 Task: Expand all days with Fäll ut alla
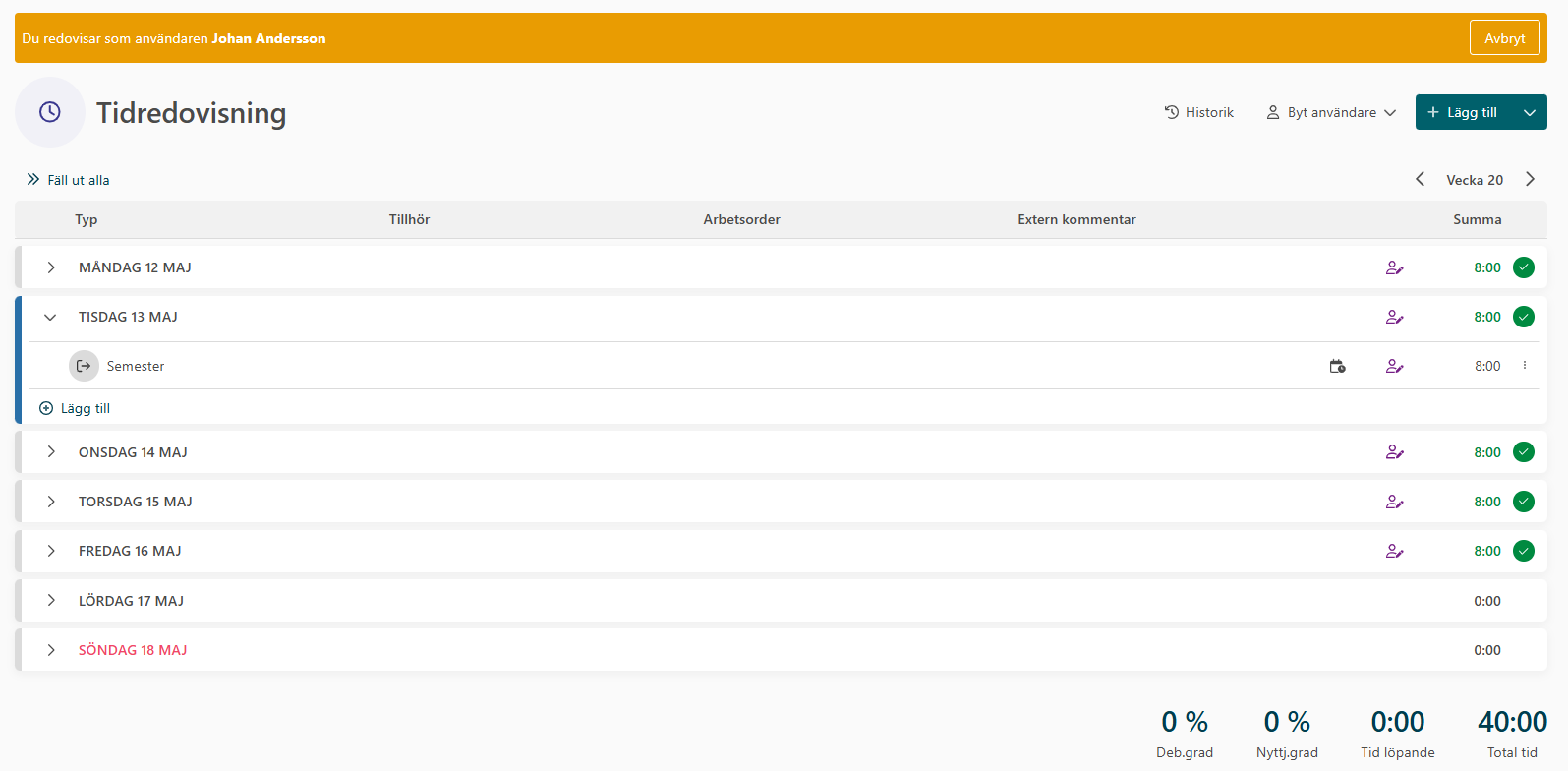coord(68,180)
